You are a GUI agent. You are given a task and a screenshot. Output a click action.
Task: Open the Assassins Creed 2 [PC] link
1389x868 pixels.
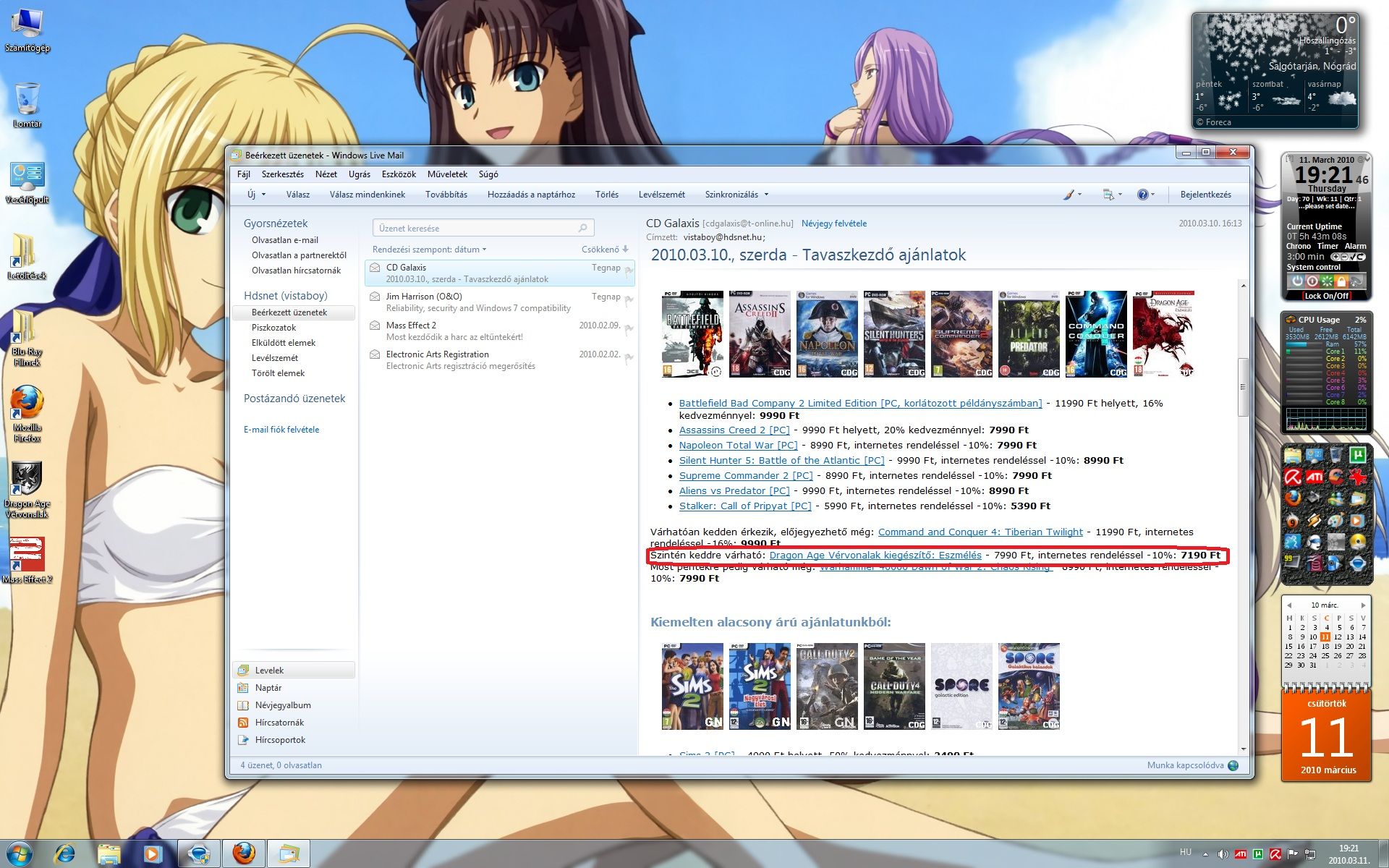tap(734, 430)
